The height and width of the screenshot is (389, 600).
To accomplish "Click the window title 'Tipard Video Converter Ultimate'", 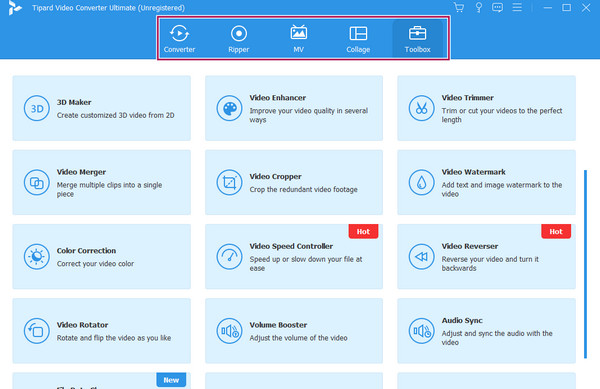I will click(x=108, y=8).
